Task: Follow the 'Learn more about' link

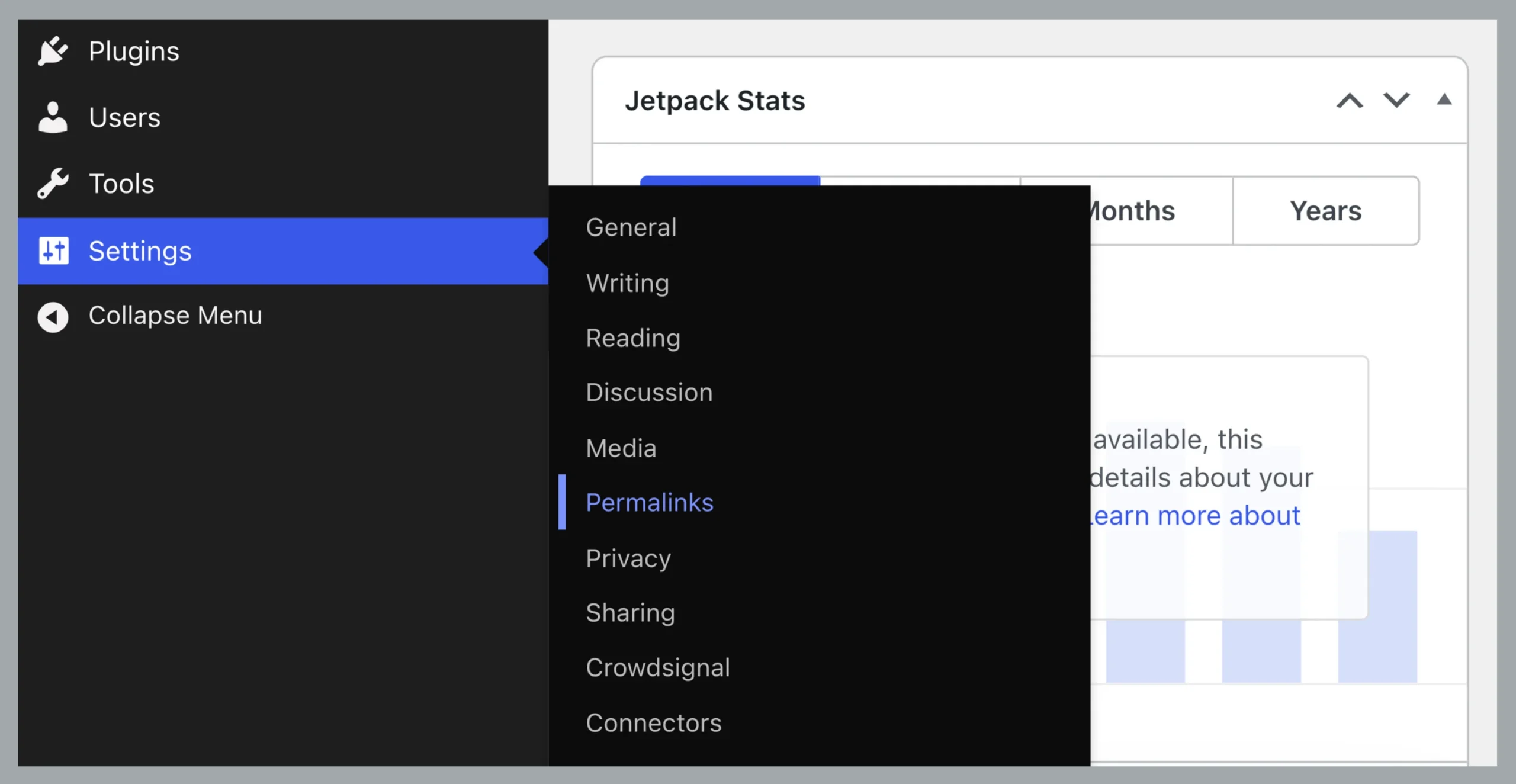Action: click(1196, 516)
